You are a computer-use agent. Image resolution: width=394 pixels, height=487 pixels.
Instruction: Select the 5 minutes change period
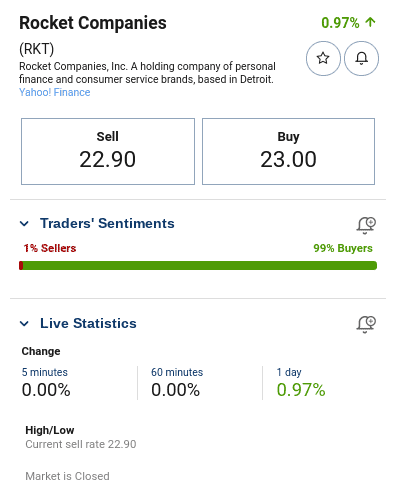[45, 372]
